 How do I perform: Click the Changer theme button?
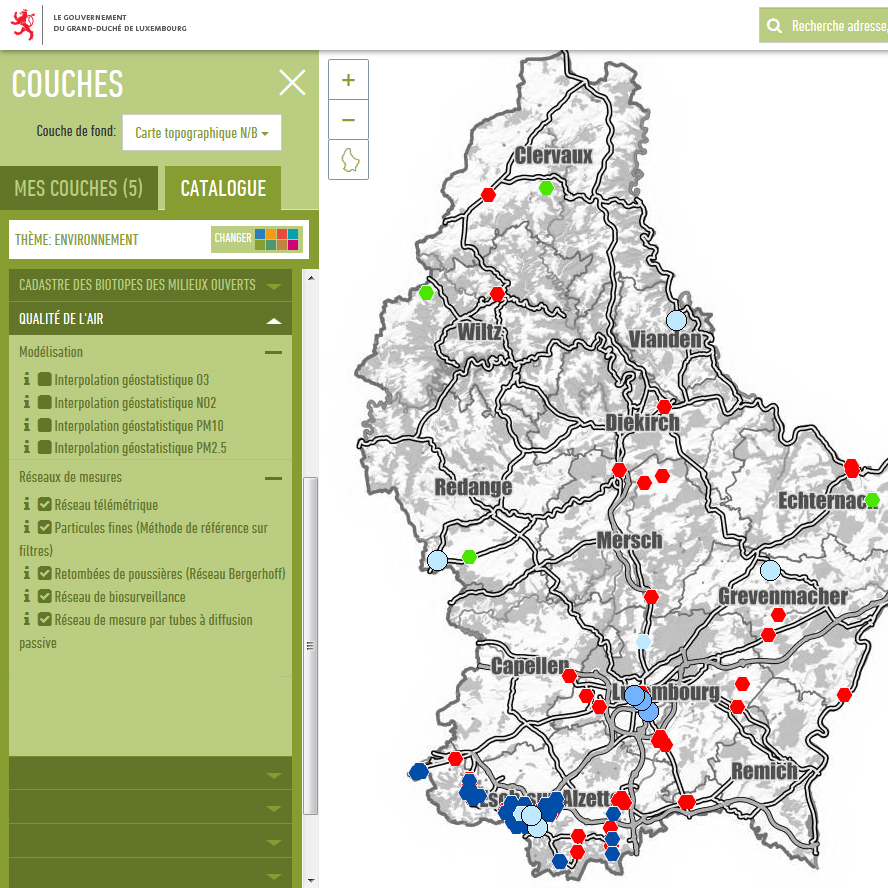pyautogui.click(x=256, y=239)
